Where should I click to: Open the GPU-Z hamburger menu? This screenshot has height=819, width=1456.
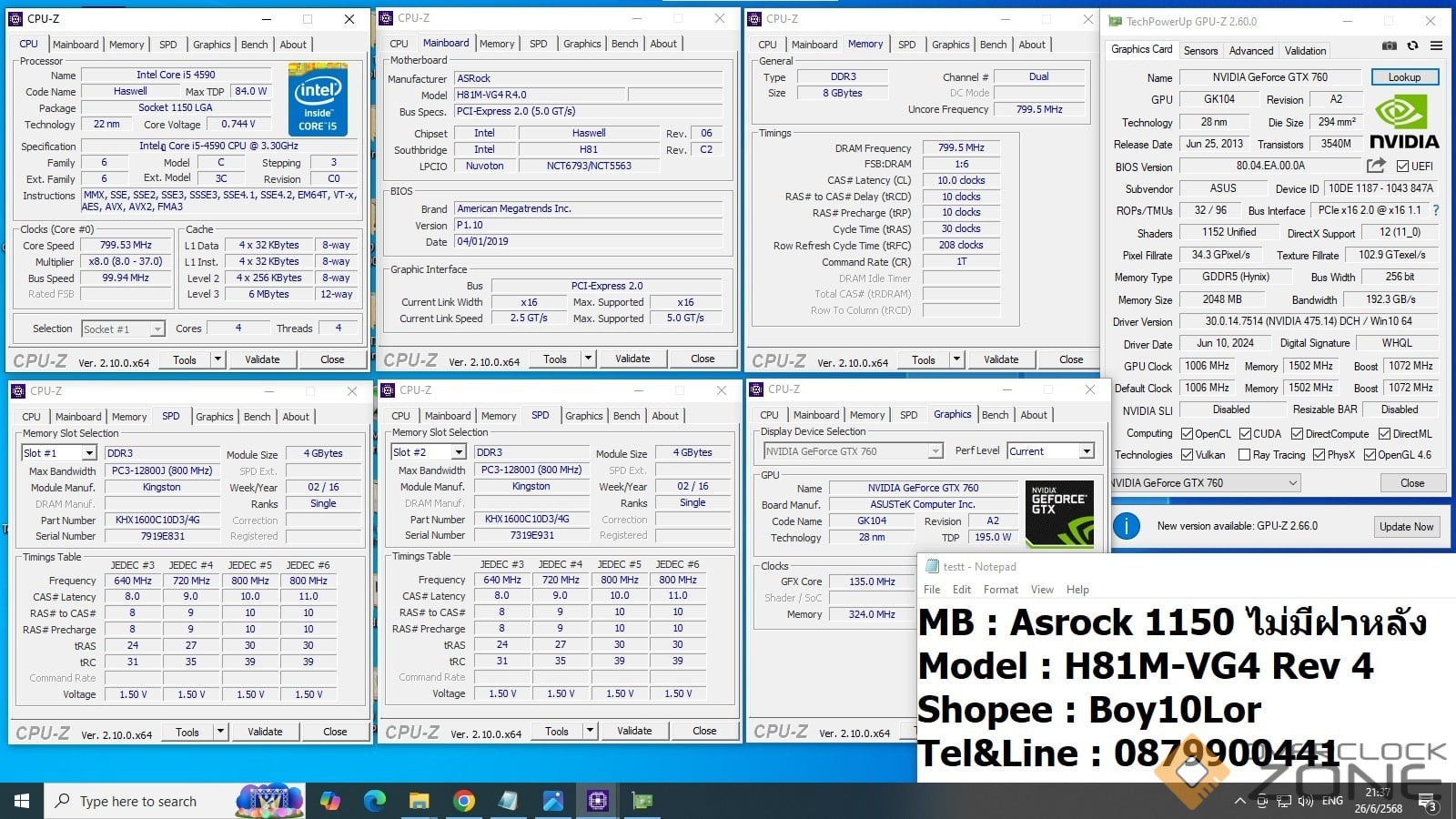1436,45
